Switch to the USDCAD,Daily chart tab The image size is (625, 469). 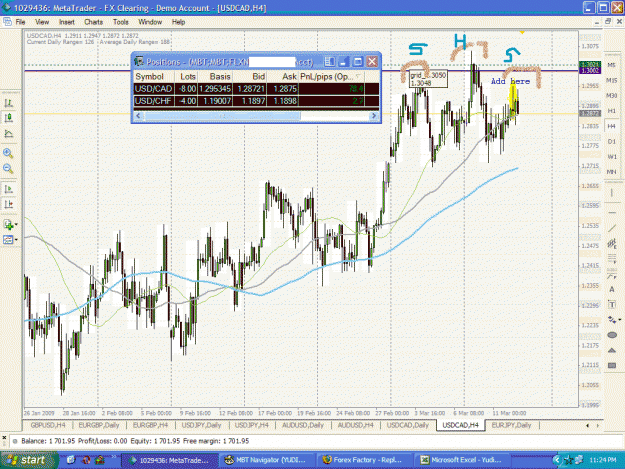(x=408, y=425)
